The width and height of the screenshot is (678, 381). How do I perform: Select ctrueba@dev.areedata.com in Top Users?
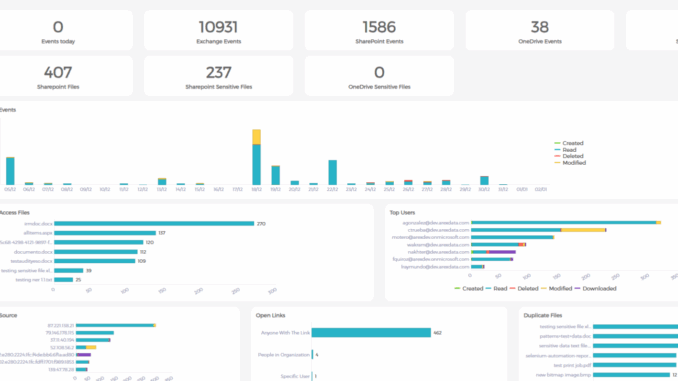pos(438,230)
